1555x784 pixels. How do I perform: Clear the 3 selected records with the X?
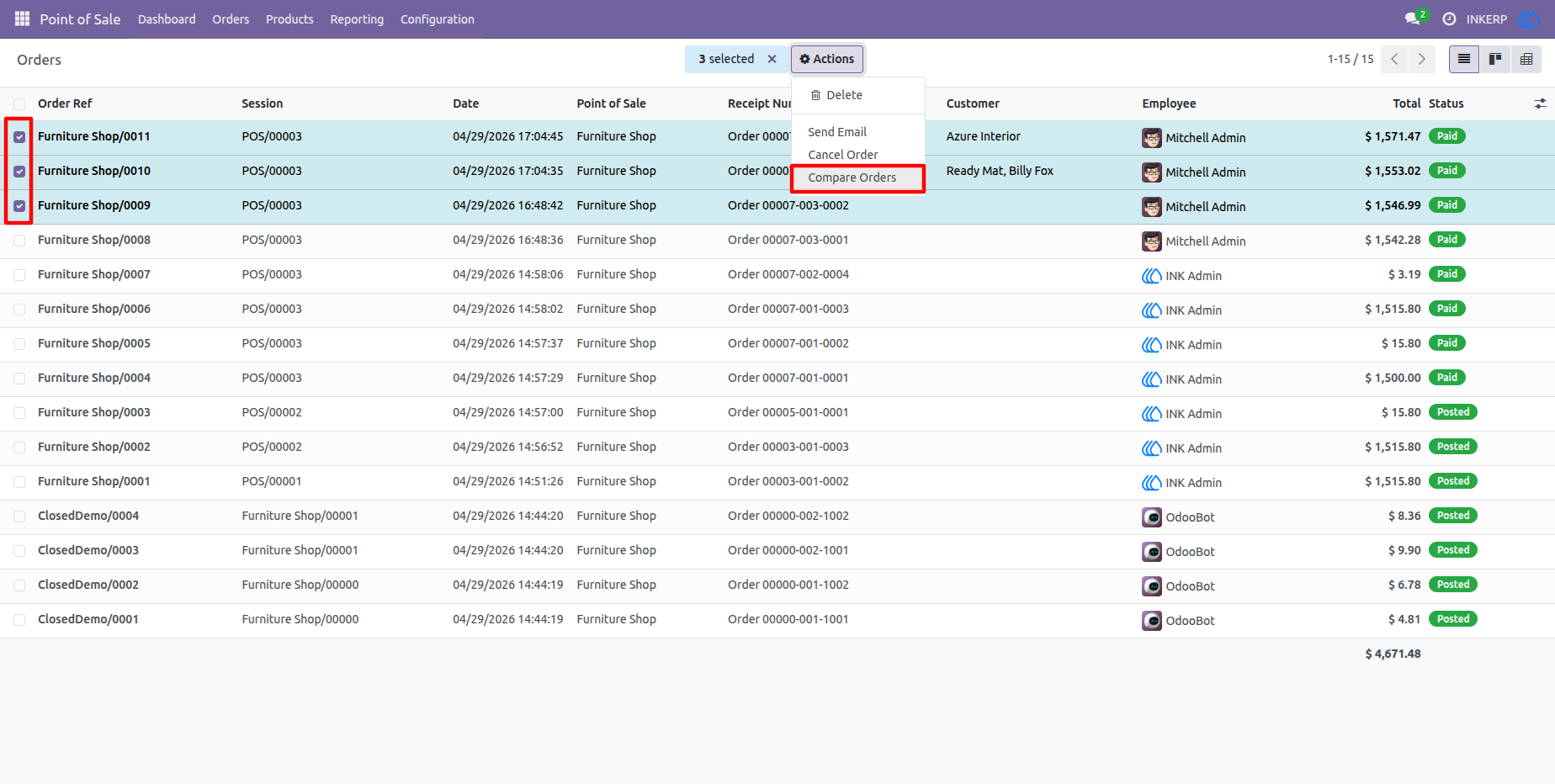(x=772, y=59)
